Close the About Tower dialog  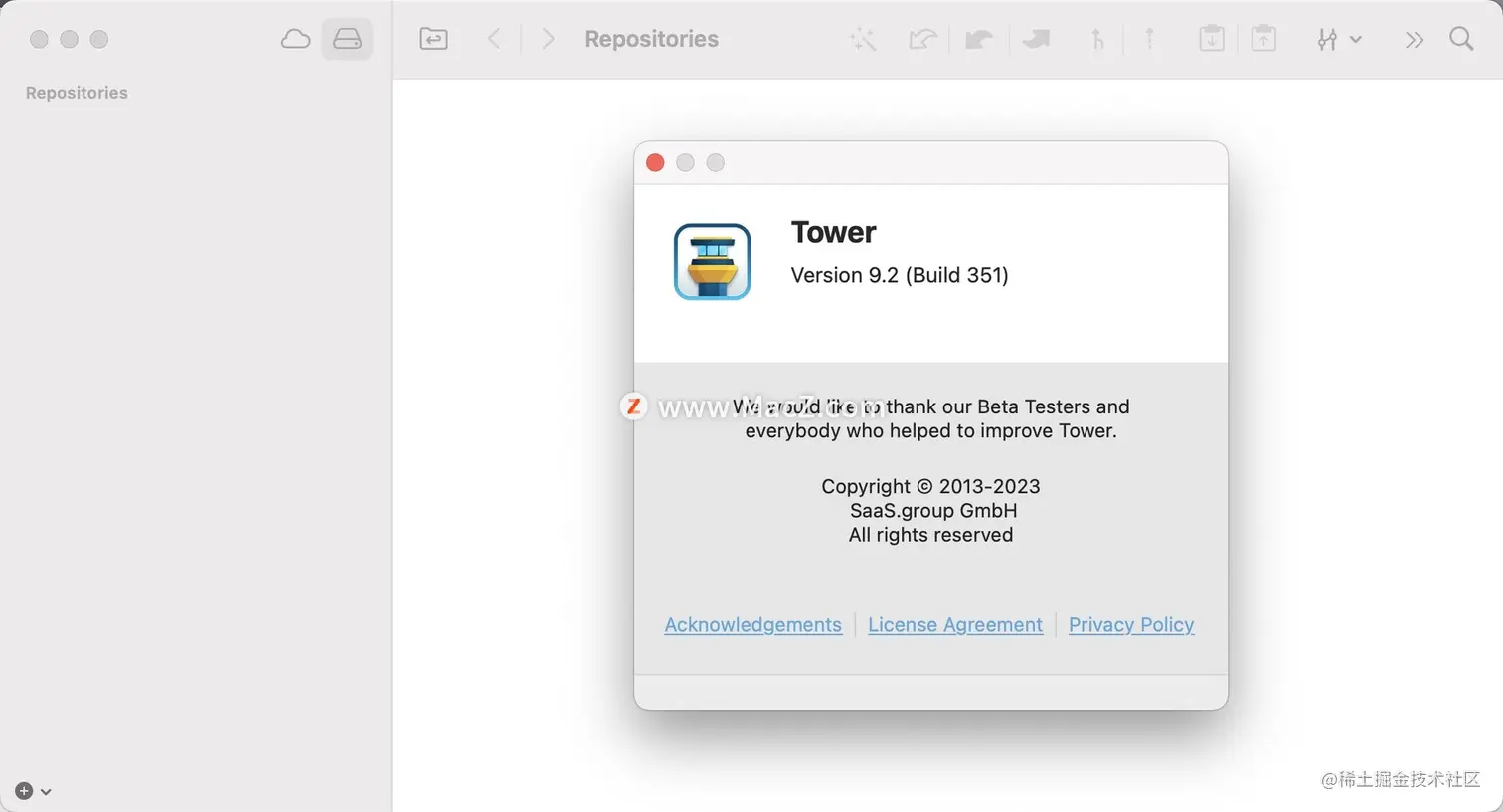655,162
